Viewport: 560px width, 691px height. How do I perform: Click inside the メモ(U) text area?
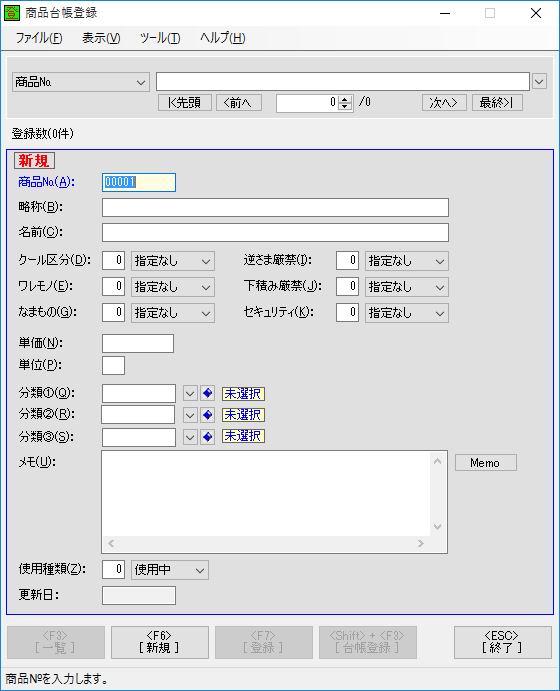tap(266, 494)
